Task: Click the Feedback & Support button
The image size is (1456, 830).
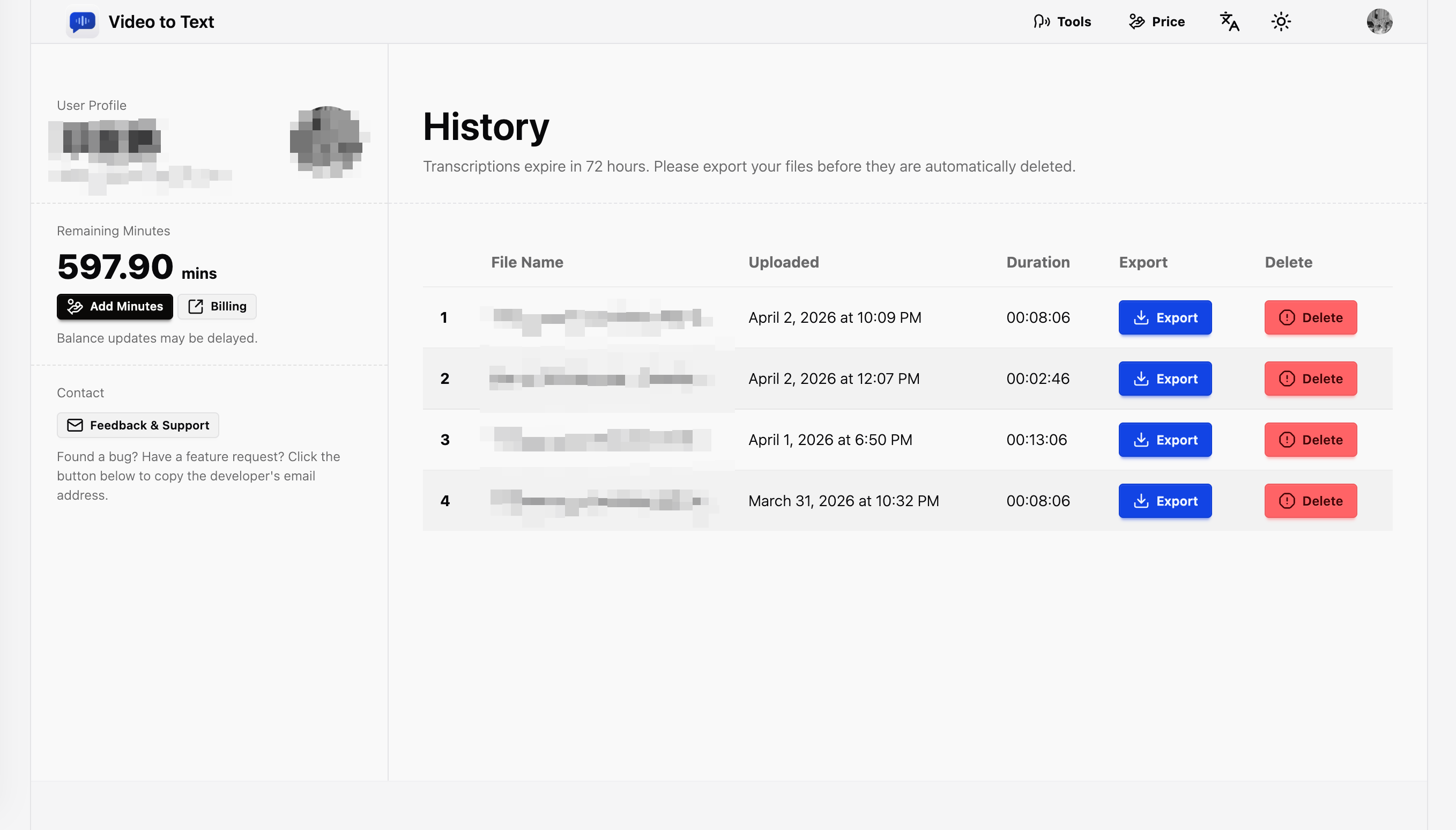Action: [138, 425]
